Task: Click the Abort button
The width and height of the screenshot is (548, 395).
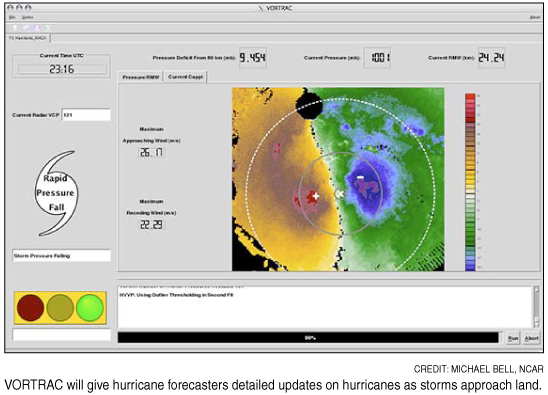Action: 531,338
